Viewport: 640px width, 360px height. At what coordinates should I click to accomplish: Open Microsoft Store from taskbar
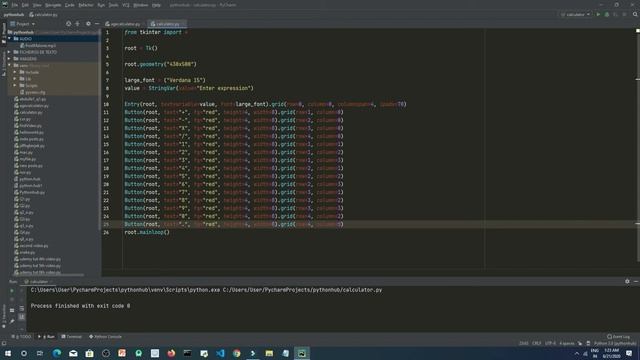point(89,353)
